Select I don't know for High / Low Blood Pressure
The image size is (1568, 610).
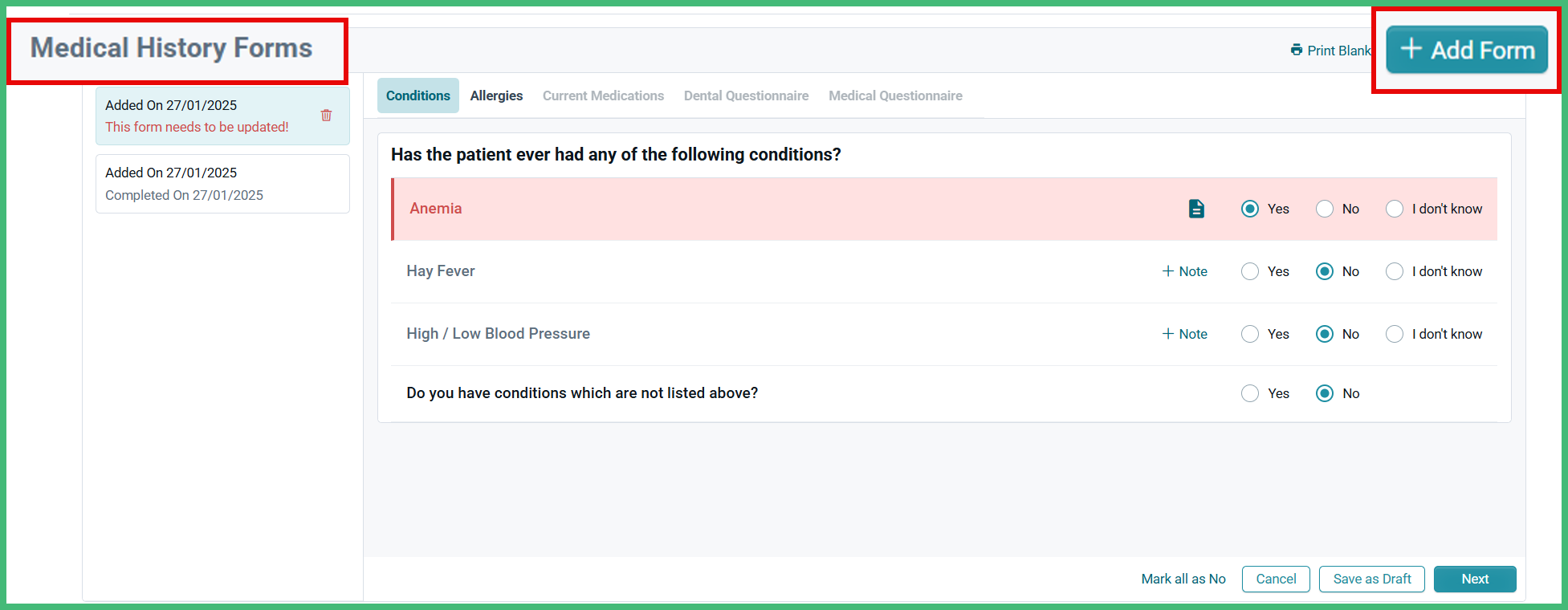click(1395, 334)
